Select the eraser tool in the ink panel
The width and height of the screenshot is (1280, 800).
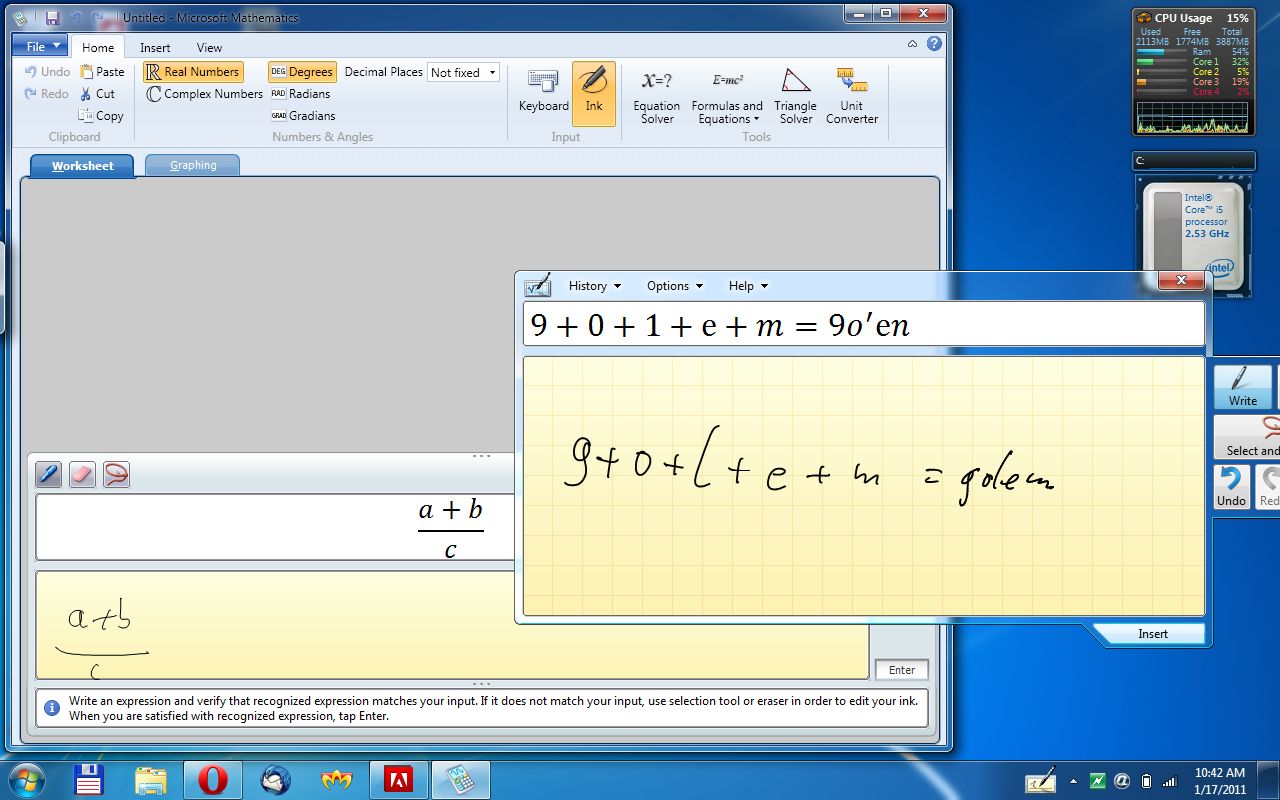[x=81, y=474]
